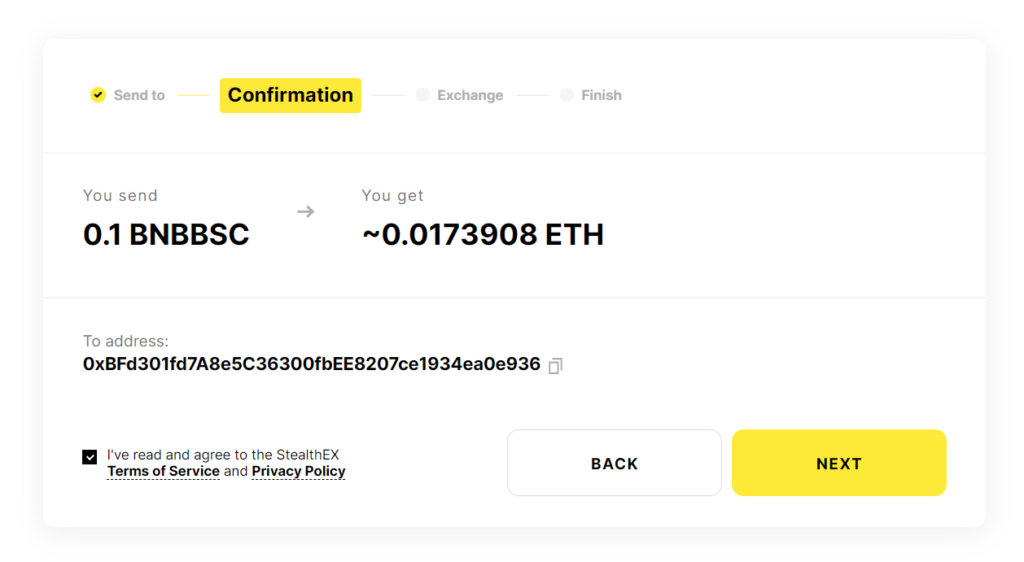
Task: Go back with the BACK button
Action: 614,463
